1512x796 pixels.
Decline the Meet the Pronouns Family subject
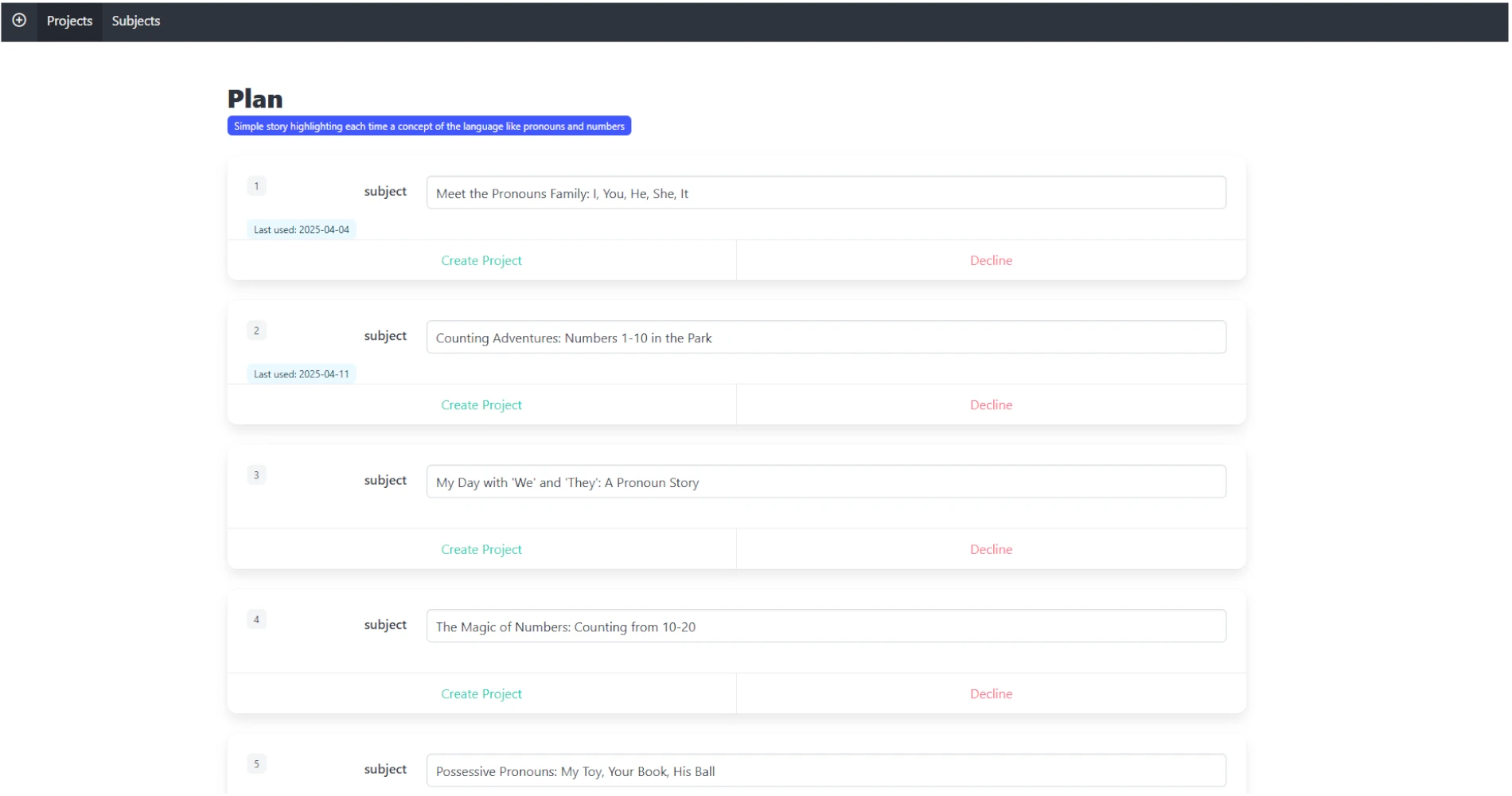point(991,260)
